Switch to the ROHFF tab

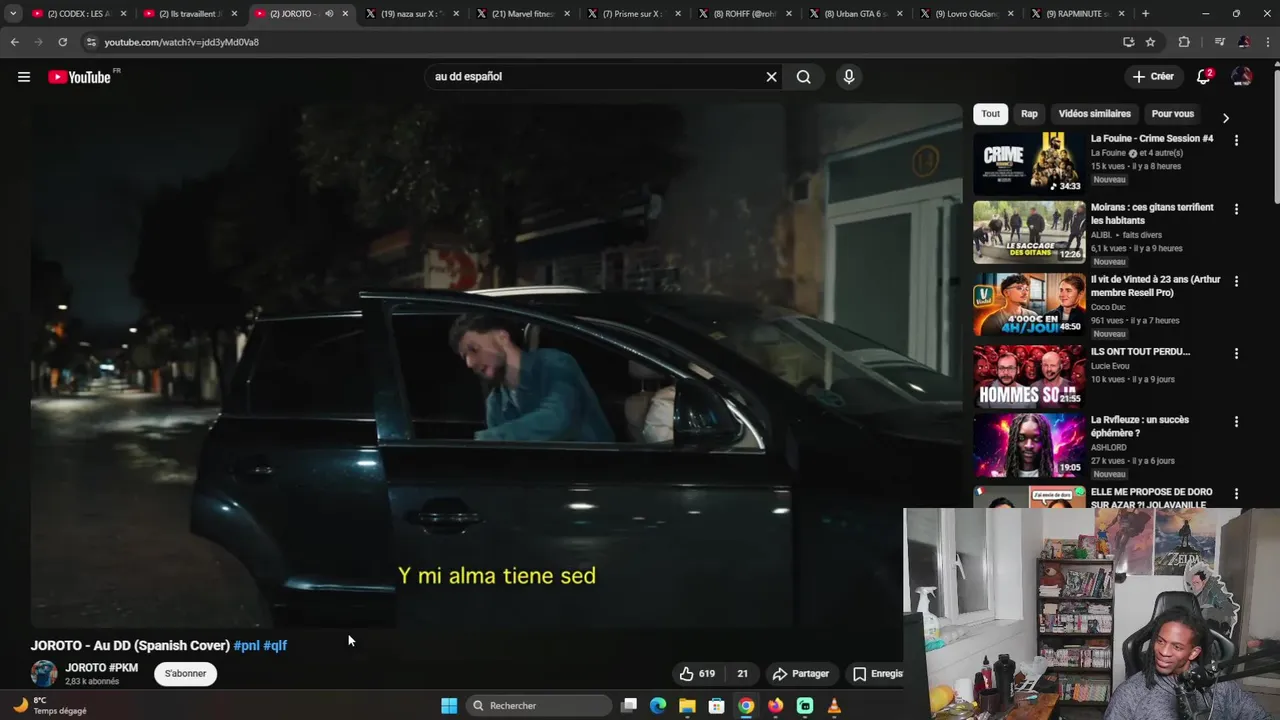coord(745,14)
